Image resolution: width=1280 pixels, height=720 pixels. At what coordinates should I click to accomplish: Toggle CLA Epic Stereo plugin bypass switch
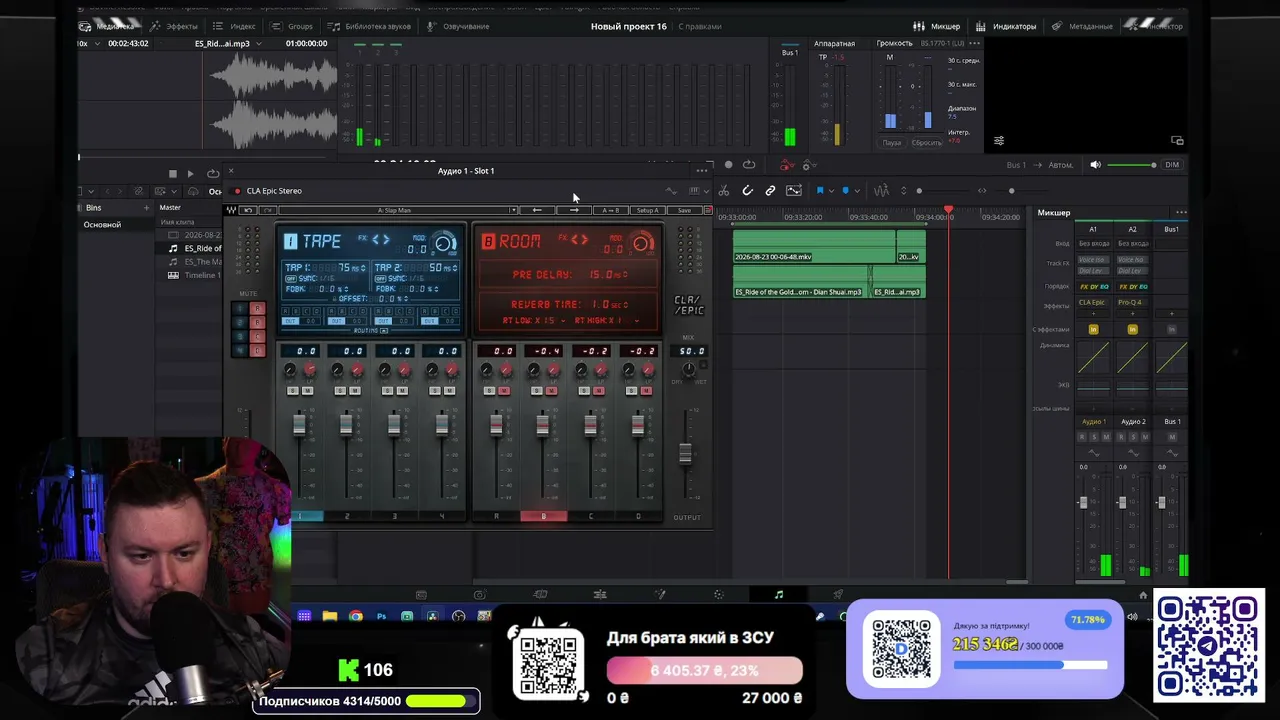pos(237,191)
